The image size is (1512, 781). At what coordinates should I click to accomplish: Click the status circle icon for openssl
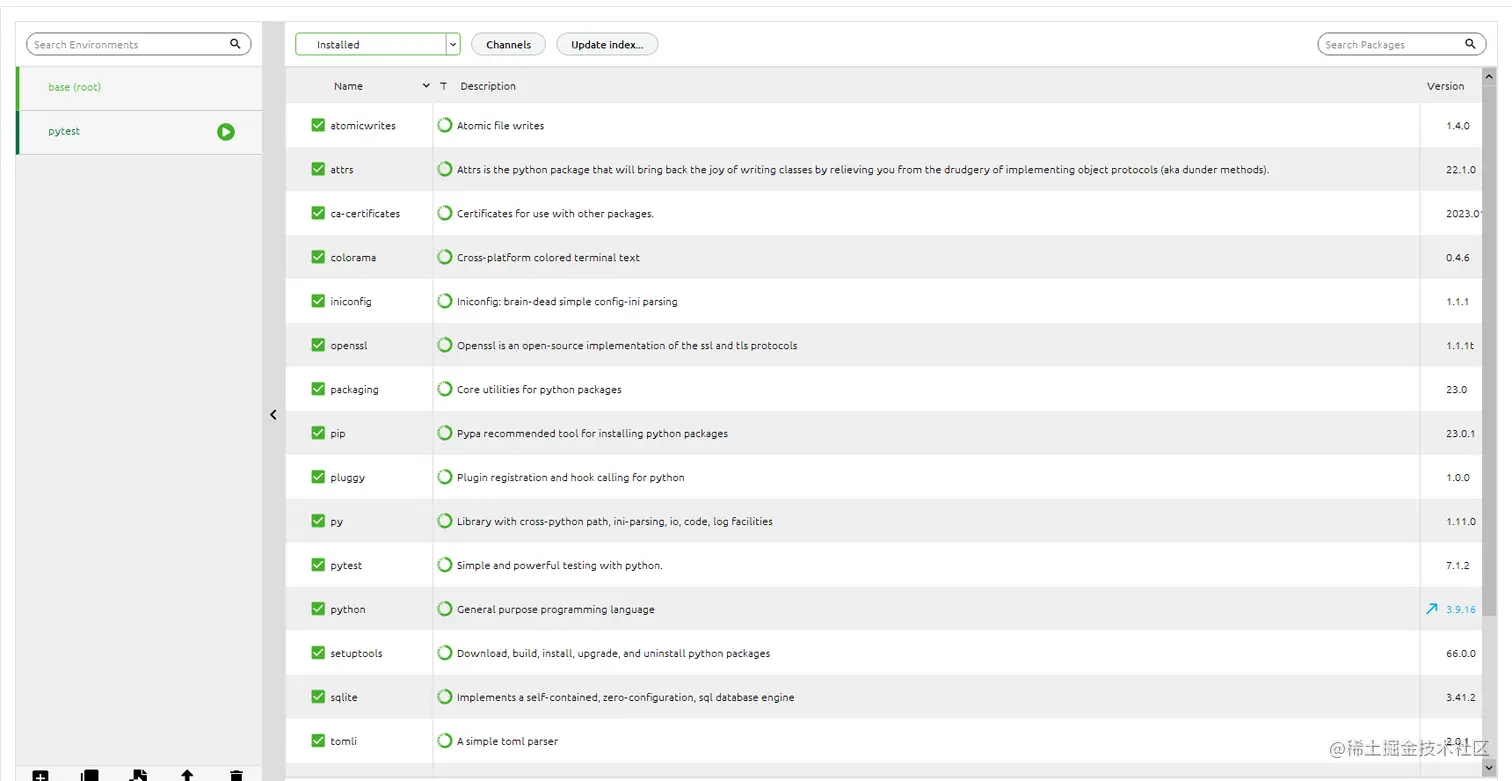tap(445, 345)
